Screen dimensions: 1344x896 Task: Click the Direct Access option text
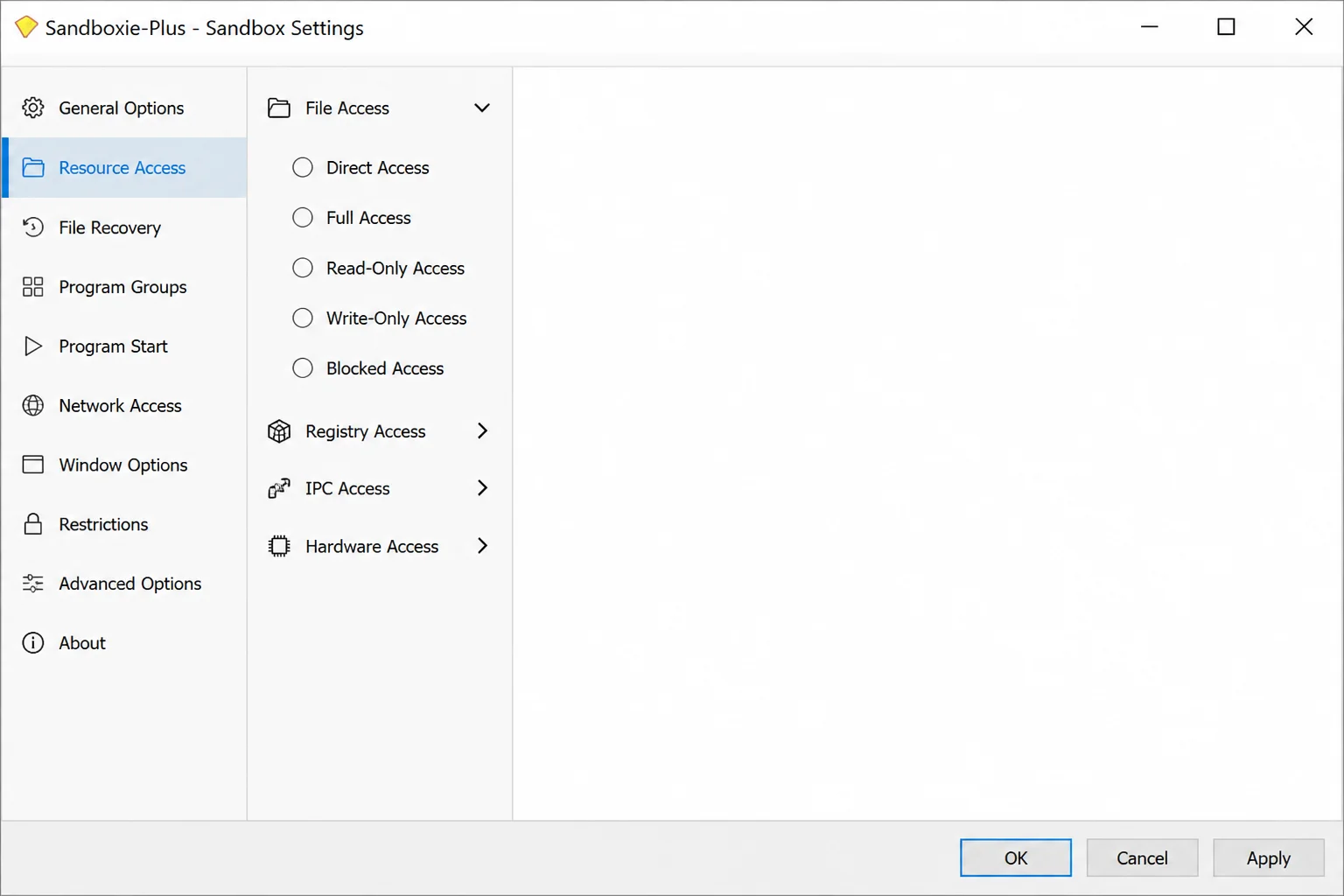(378, 167)
